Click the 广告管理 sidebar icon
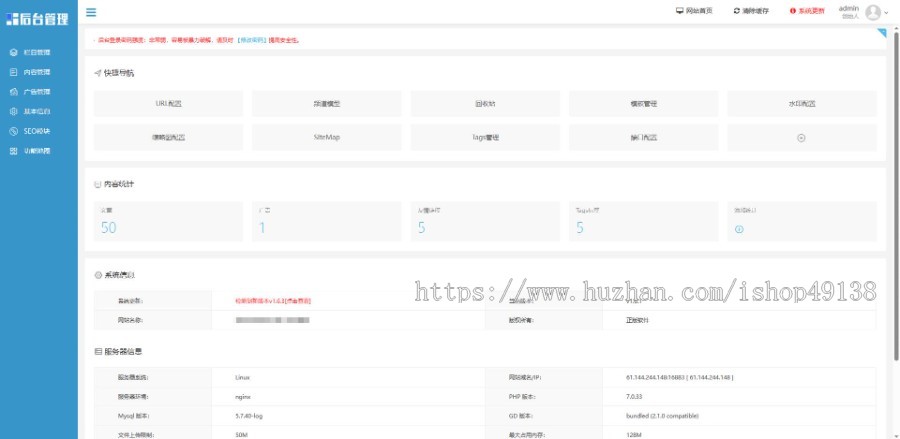The width and height of the screenshot is (900, 439). [x=14, y=92]
